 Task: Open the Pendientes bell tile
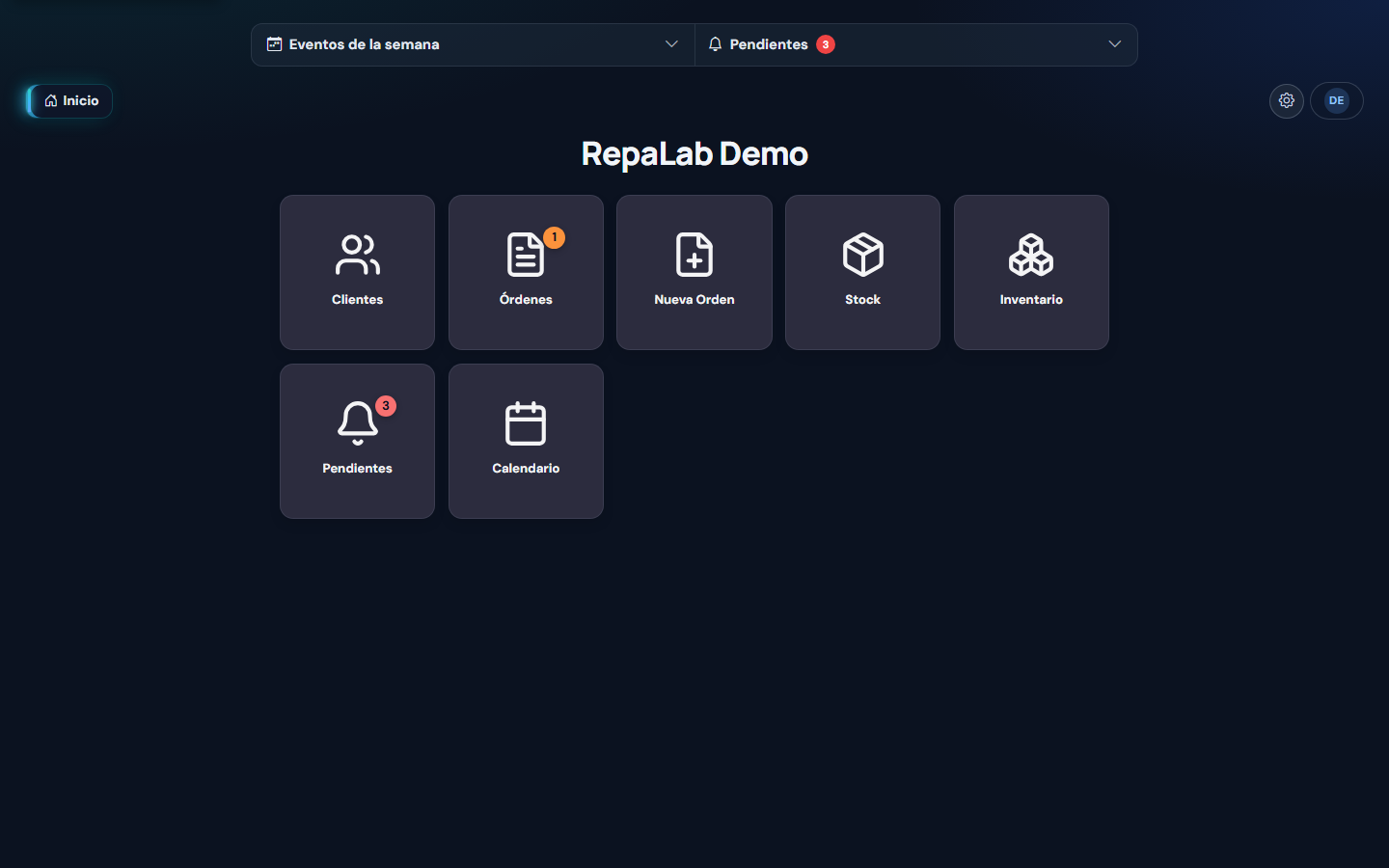point(357,441)
